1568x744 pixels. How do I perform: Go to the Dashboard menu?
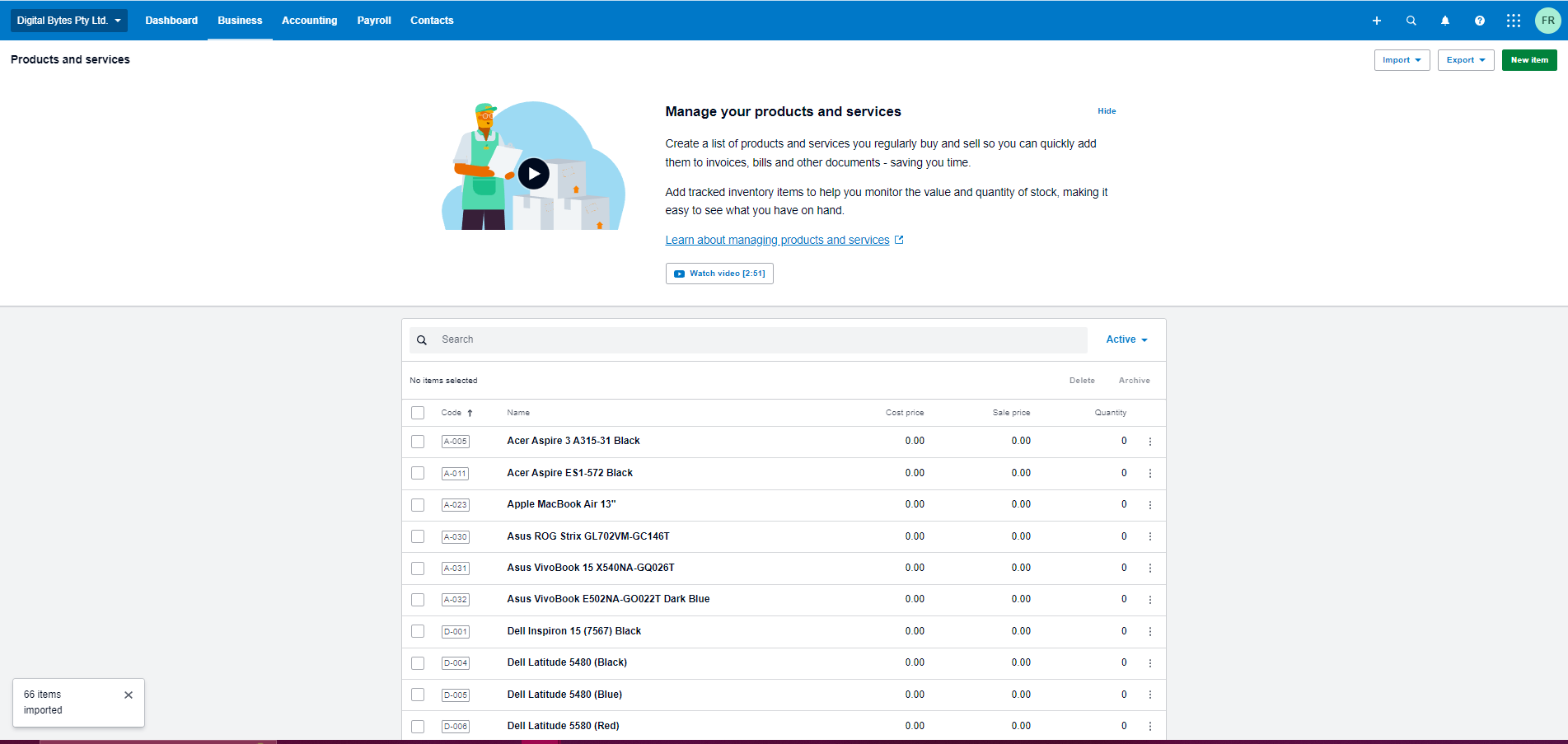click(171, 21)
